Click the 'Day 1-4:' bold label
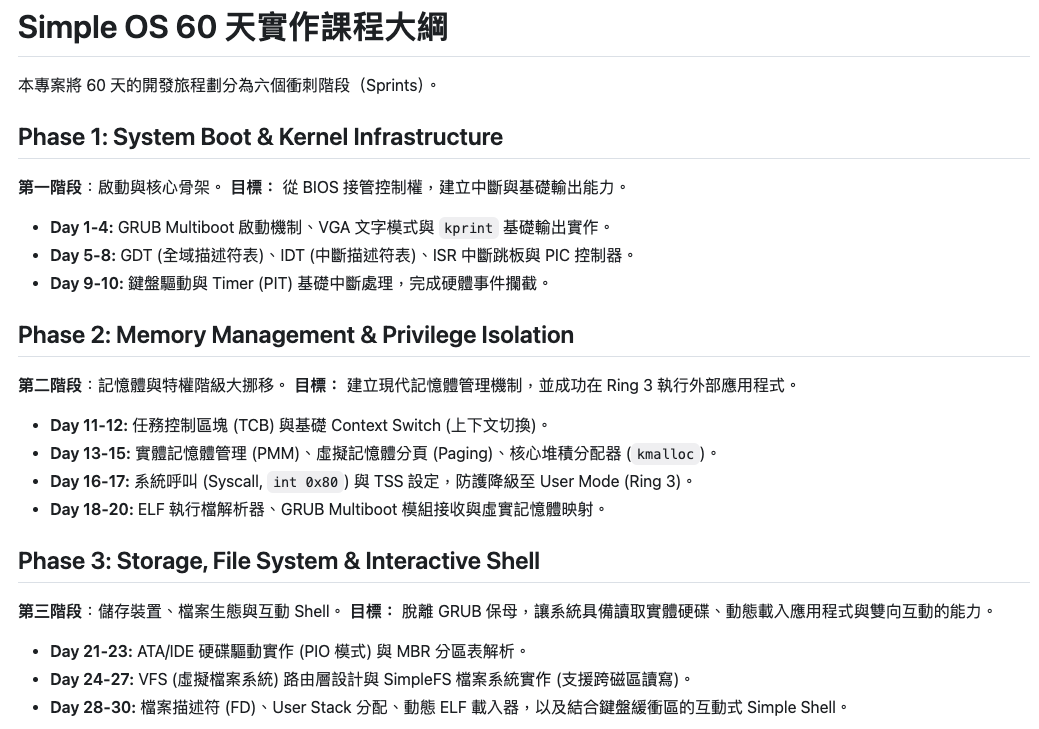 [x=82, y=227]
